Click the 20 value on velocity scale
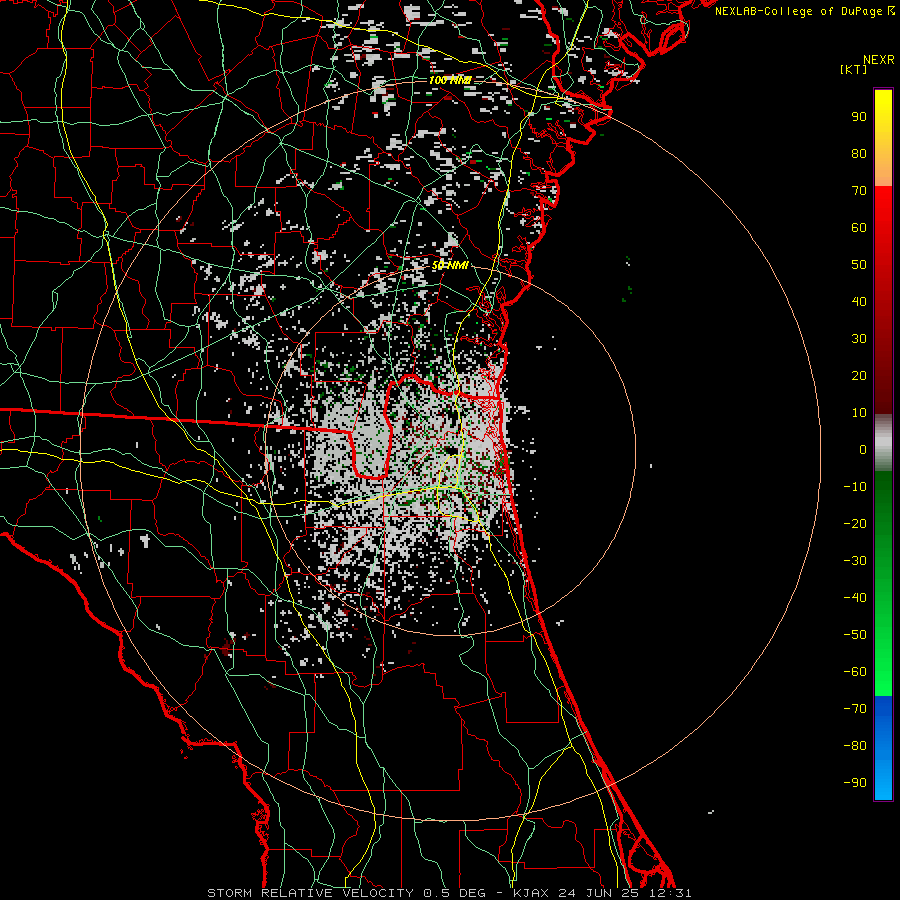This screenshot has height=900, width=900. point(859,376)
